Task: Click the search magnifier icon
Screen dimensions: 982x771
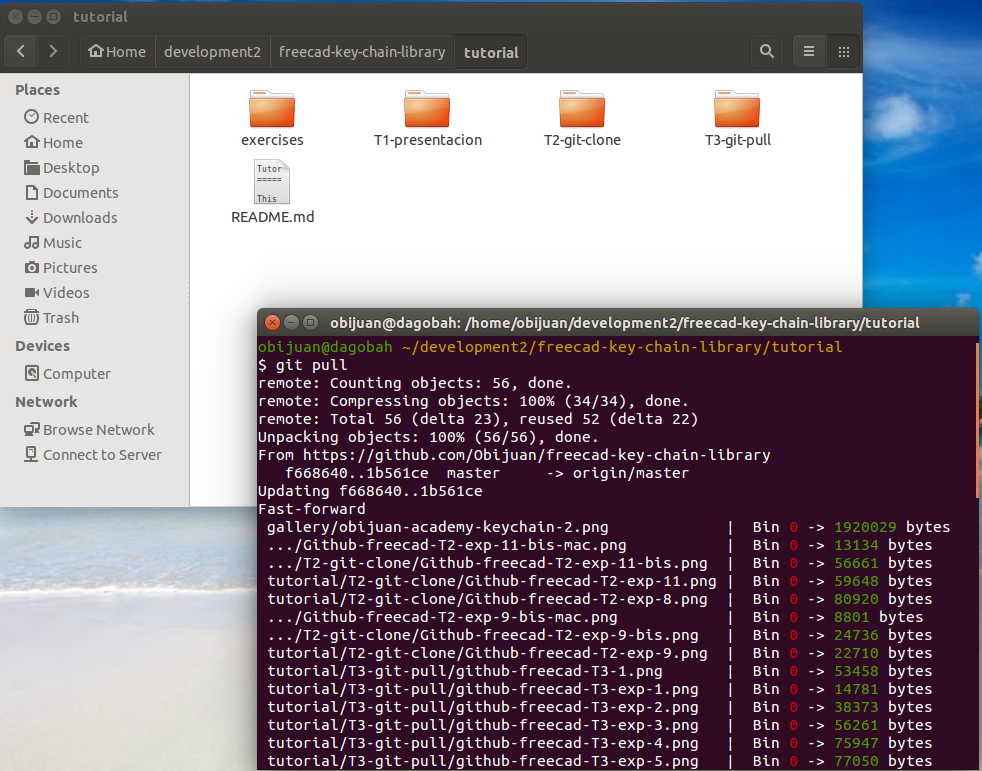Action: click(766, 51)
